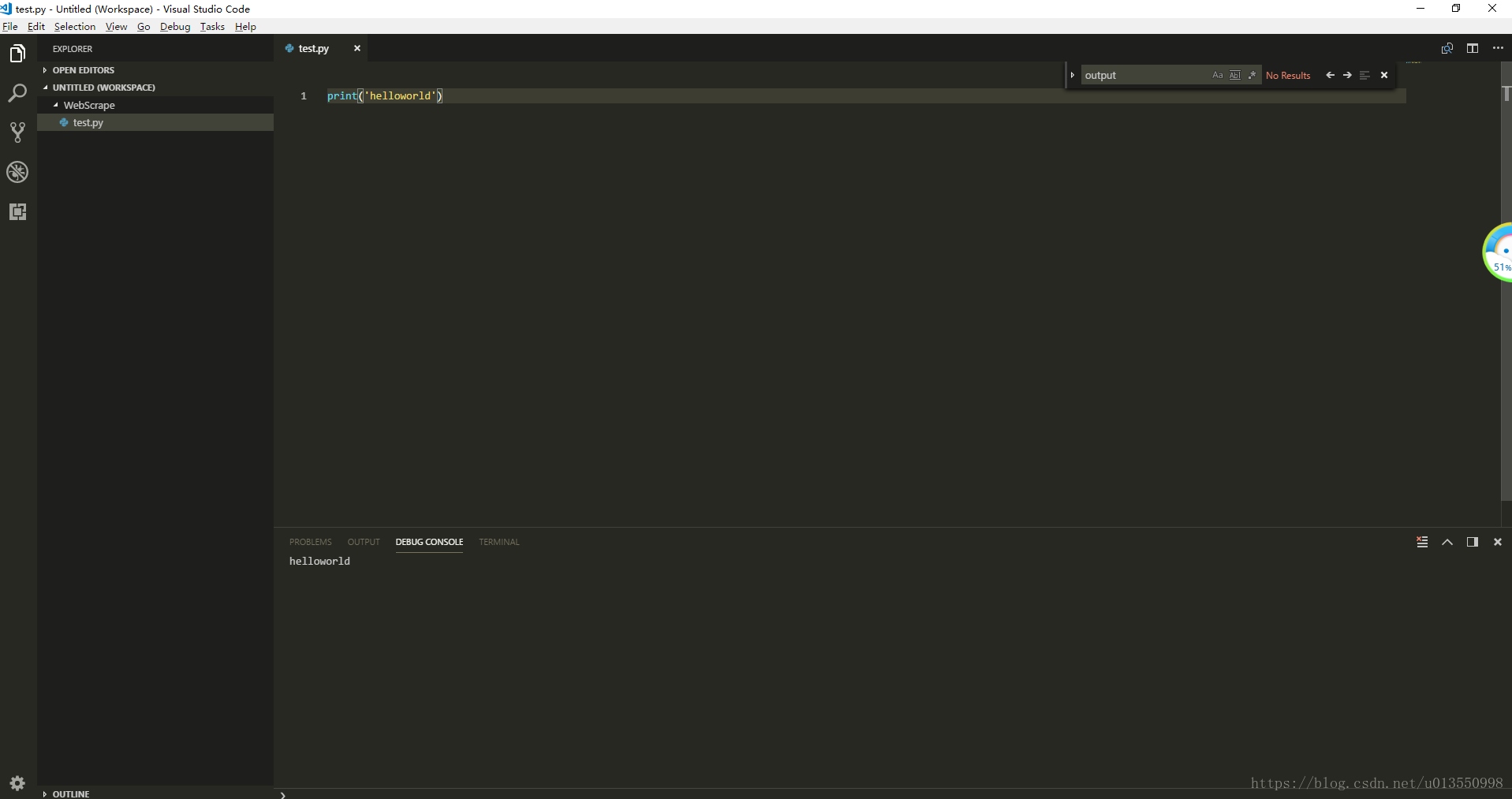The width and height of the screenshot is (1512, 799).
Task: Switch to the Terminal panel tab
Action: [x=499, y=542]
